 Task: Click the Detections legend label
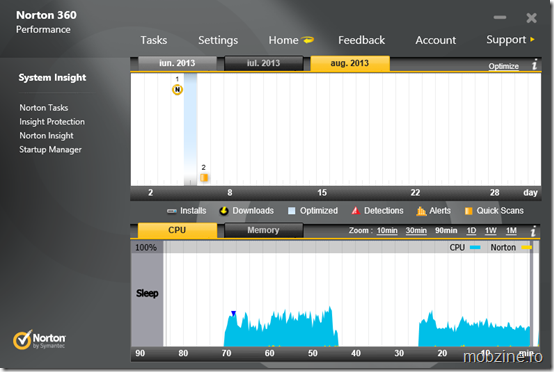384,211
